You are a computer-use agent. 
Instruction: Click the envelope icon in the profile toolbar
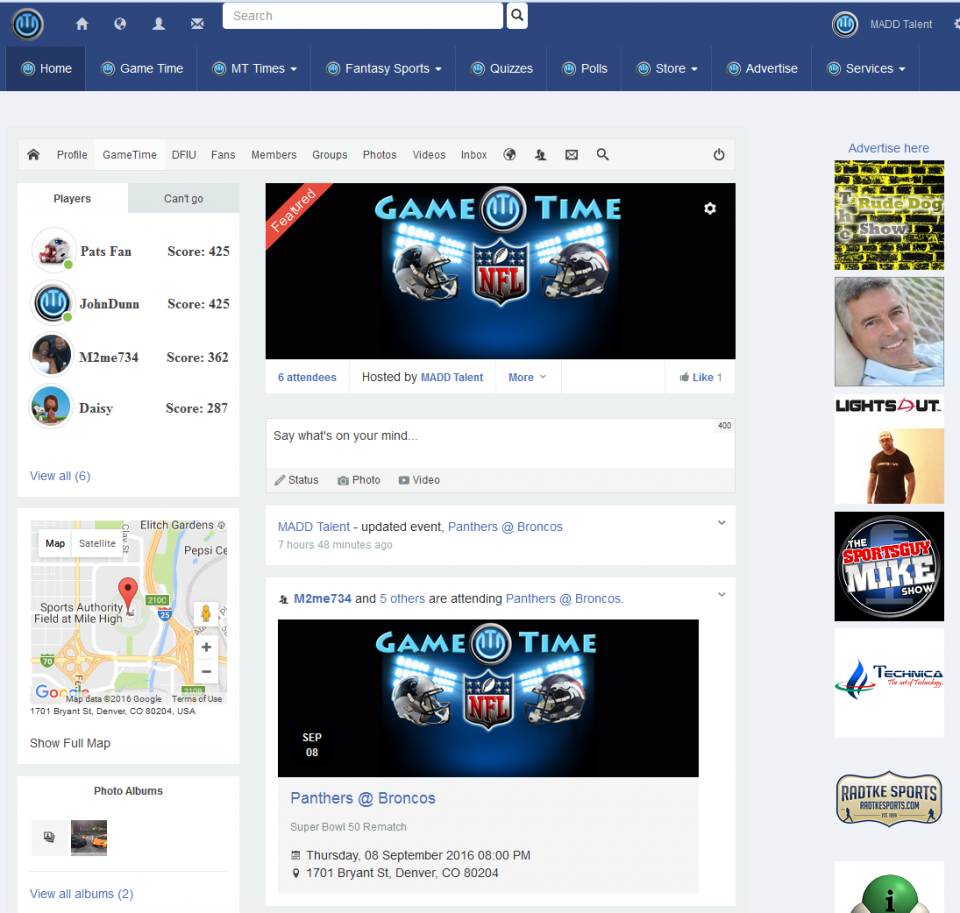(571, 155)
